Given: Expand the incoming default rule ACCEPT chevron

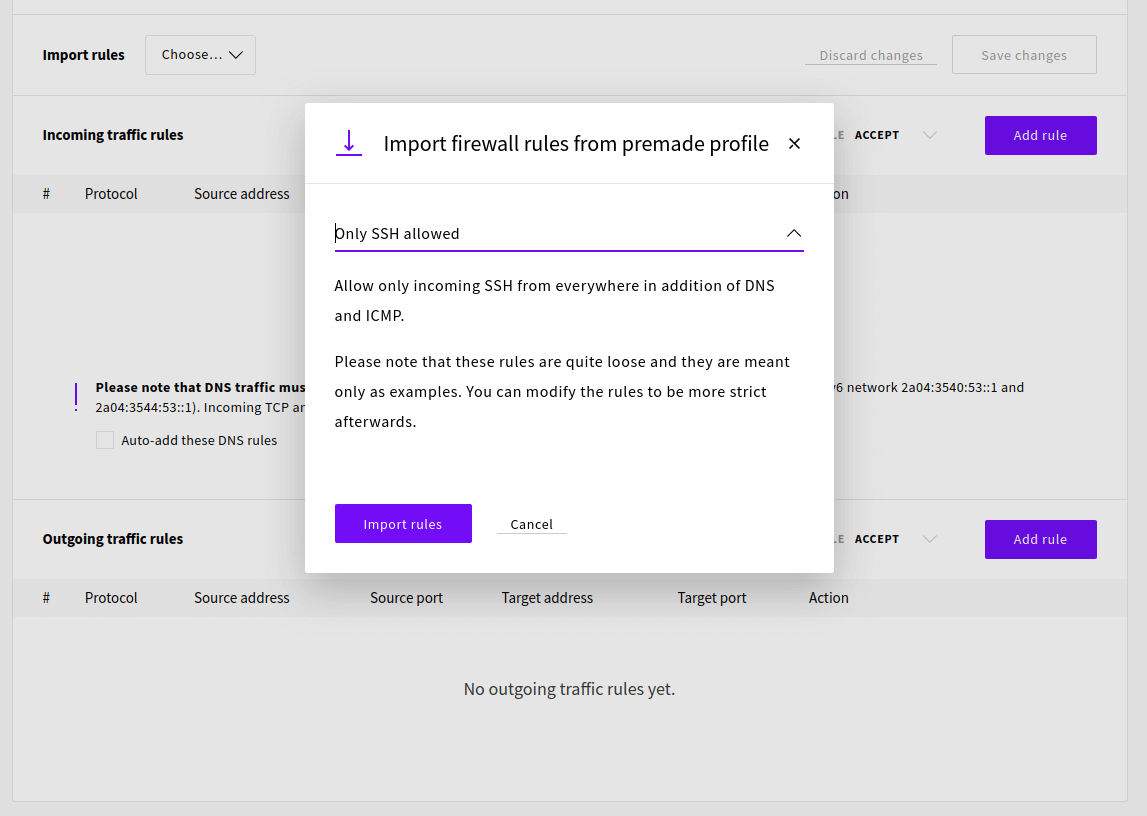Looking at the screenshot, I should pyautogui.click(x=929, y=135).
